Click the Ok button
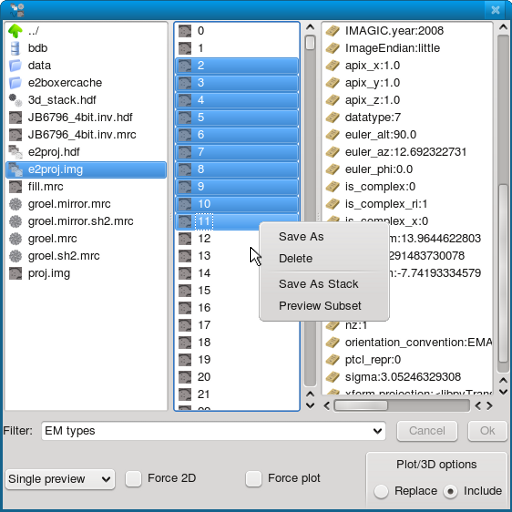 487,431
